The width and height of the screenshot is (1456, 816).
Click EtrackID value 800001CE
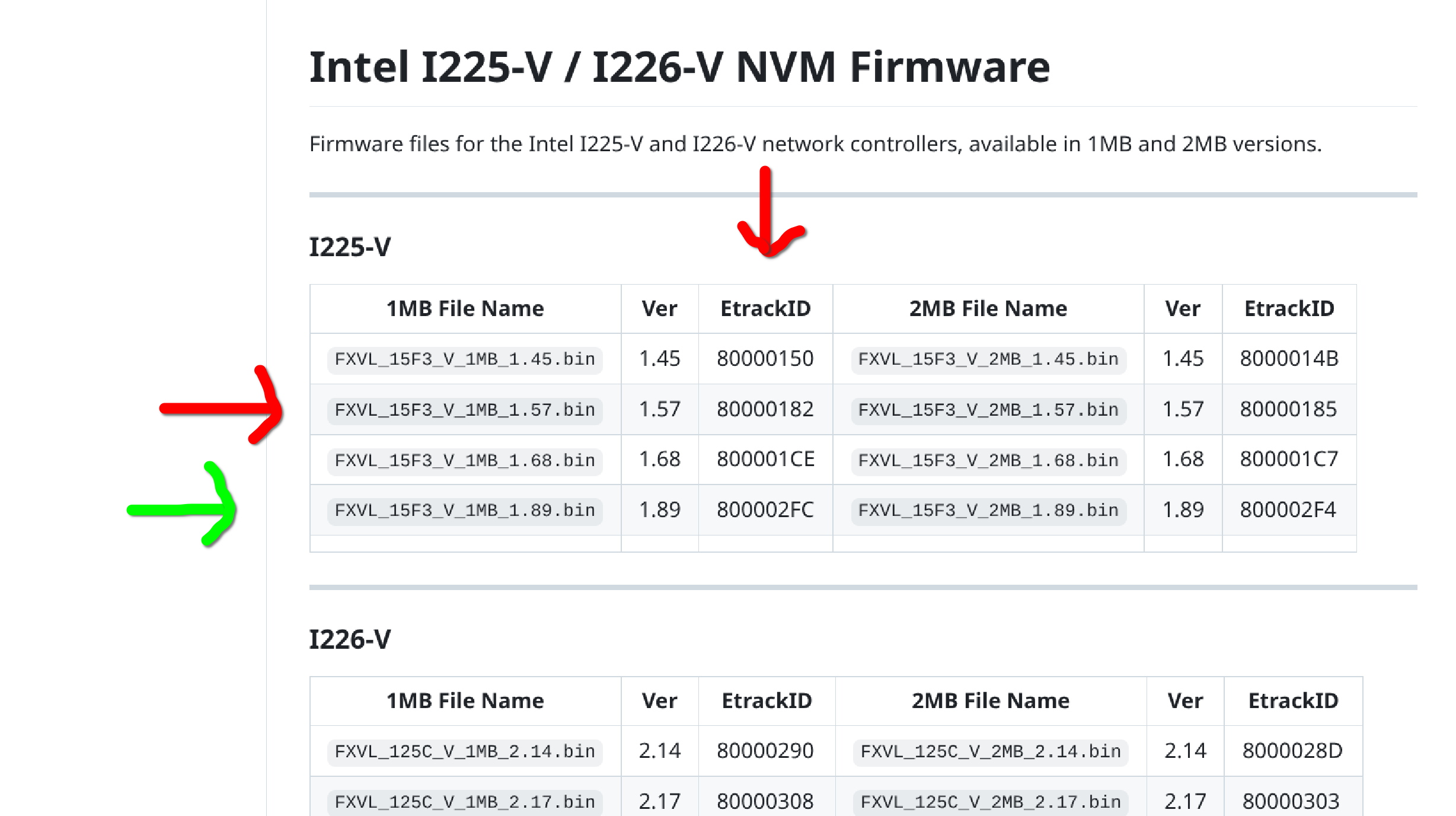(x=765, y=459)
